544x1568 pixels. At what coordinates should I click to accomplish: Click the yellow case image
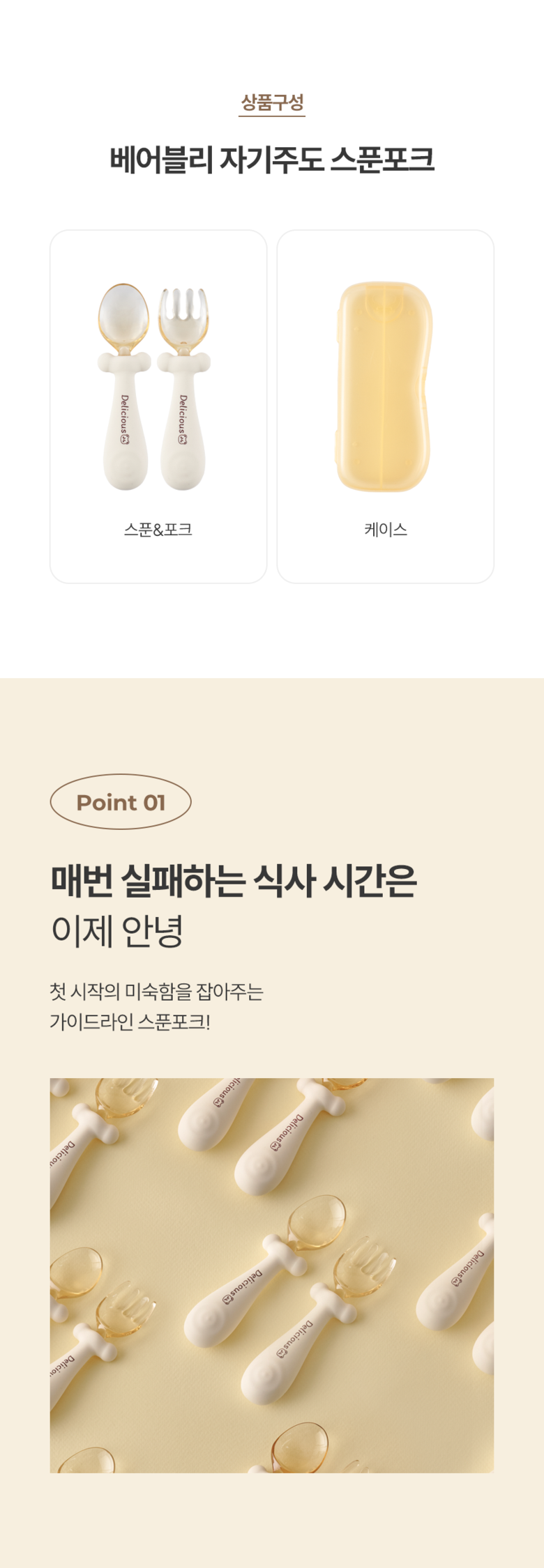tap(385, 387)
